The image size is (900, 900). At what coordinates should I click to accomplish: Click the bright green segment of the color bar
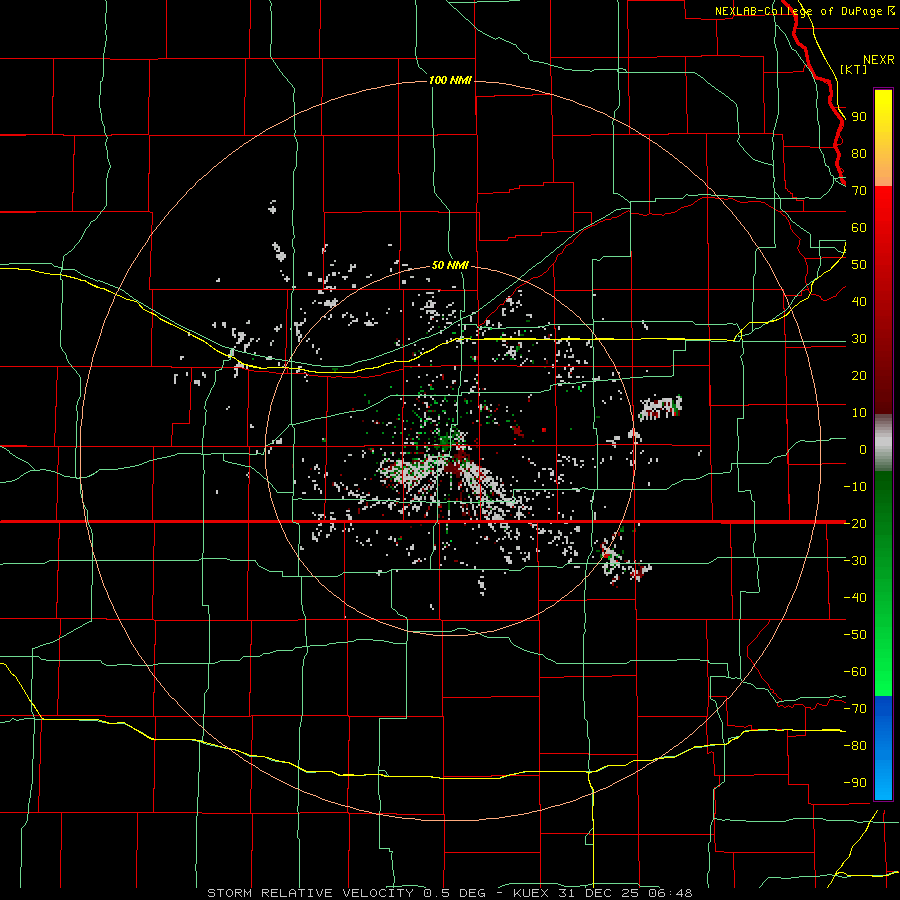tap(883, 584)
